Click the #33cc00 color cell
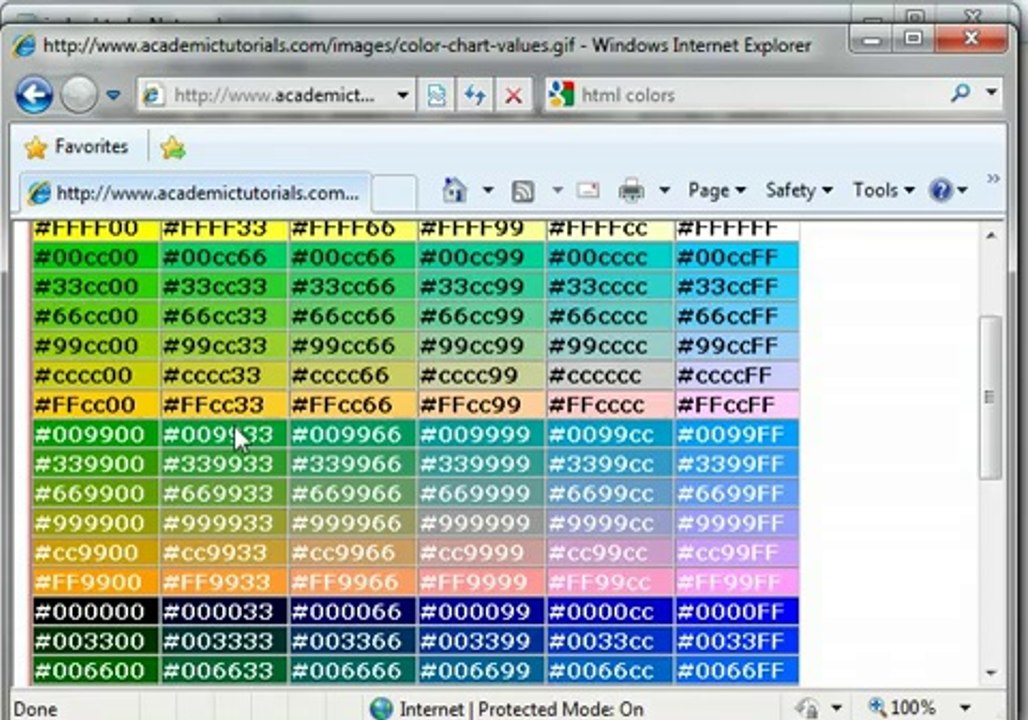This screenshot has width=1028, height=720. click(96, 287)
